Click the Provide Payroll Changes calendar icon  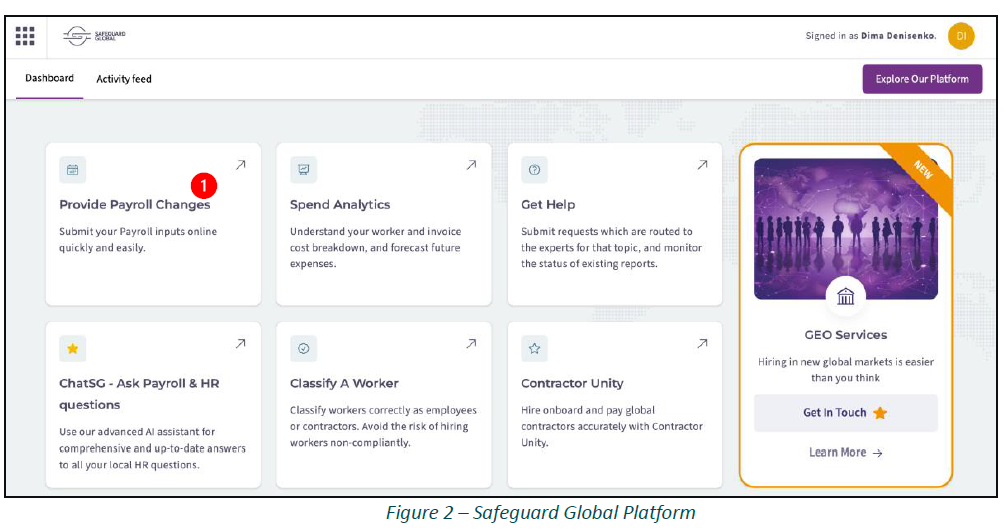point(72,170)
